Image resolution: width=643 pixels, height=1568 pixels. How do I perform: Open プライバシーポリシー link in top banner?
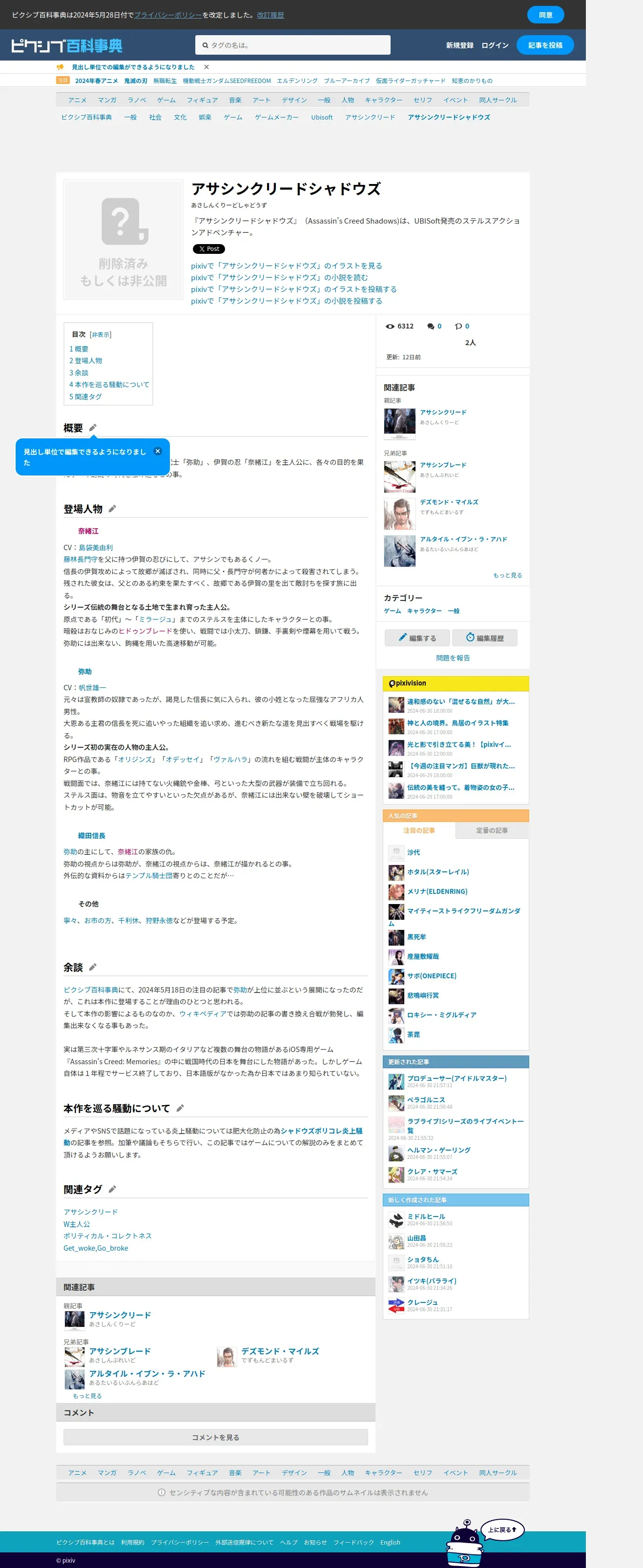[168, 15]
